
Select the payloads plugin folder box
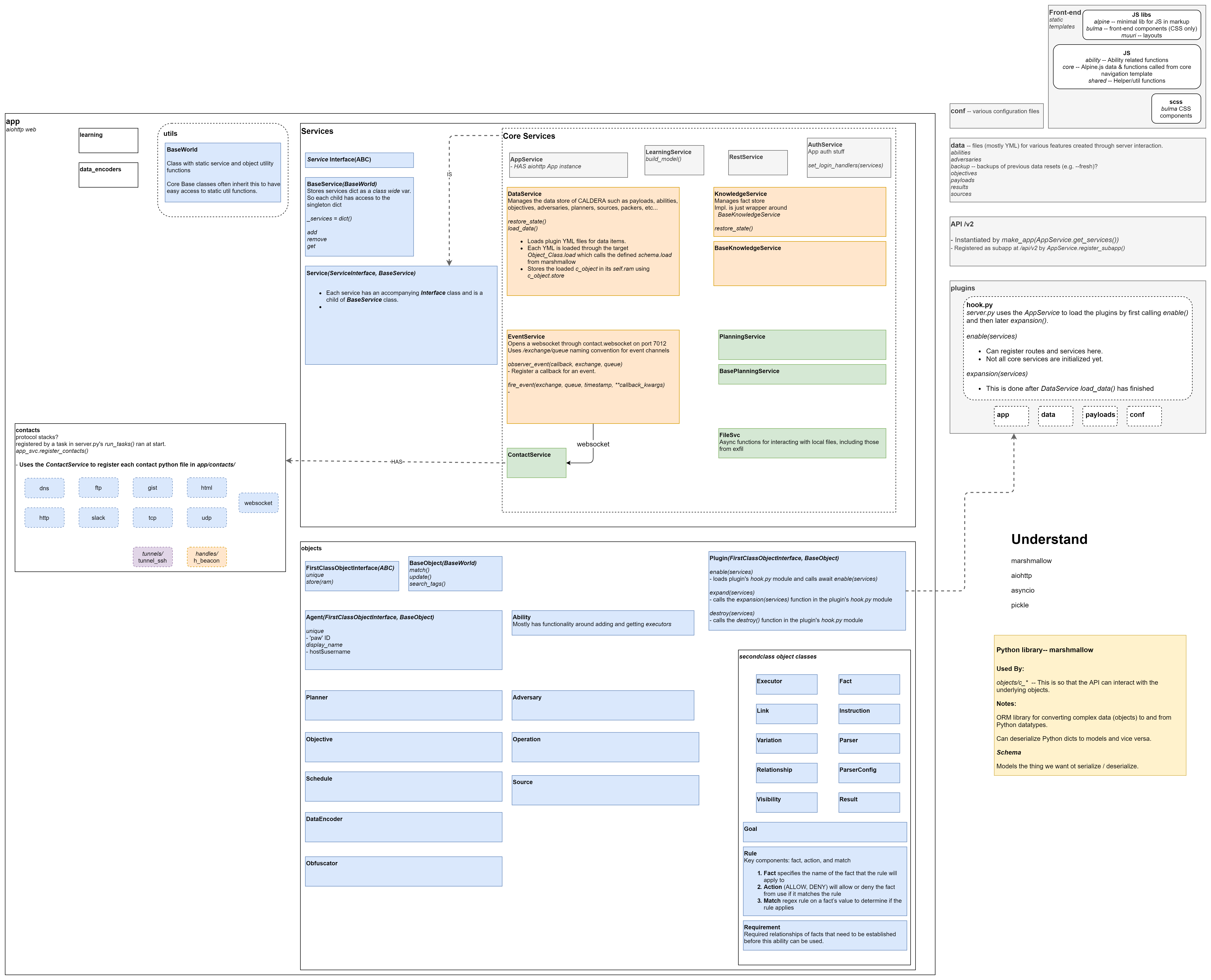click(x=1100, y=416)
